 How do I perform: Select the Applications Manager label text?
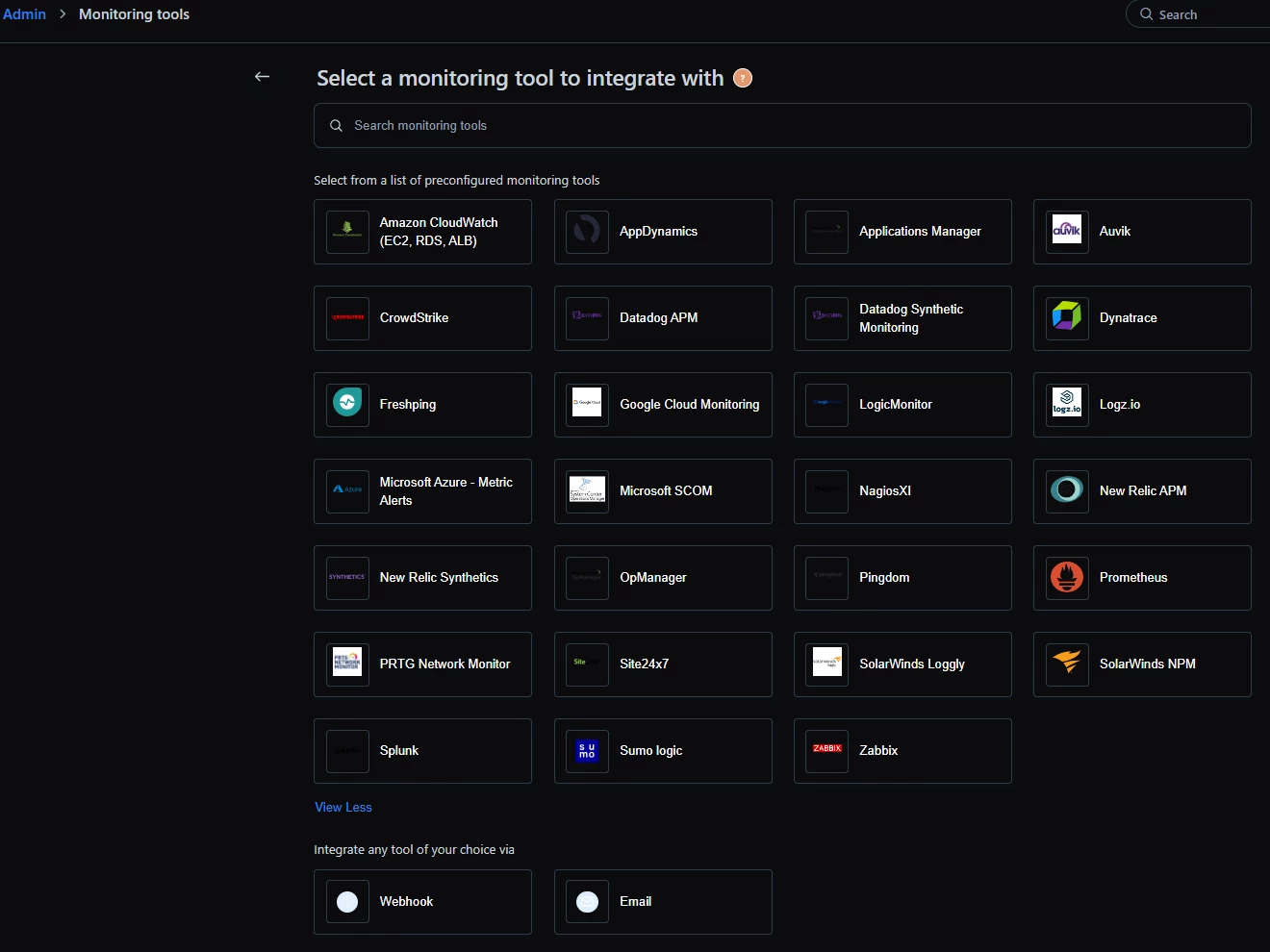pyautogui.click(x=920, y=232)
